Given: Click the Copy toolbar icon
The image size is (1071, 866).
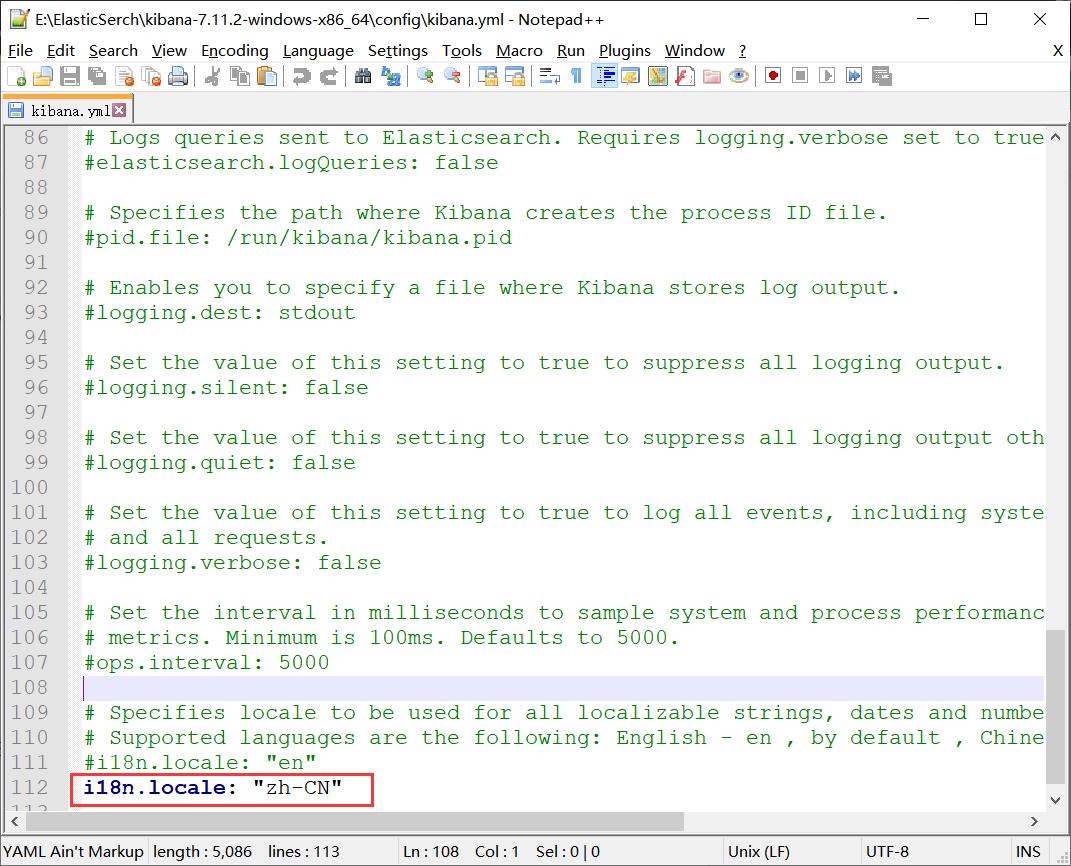Looking at the screenshot, I should [240, 76].
